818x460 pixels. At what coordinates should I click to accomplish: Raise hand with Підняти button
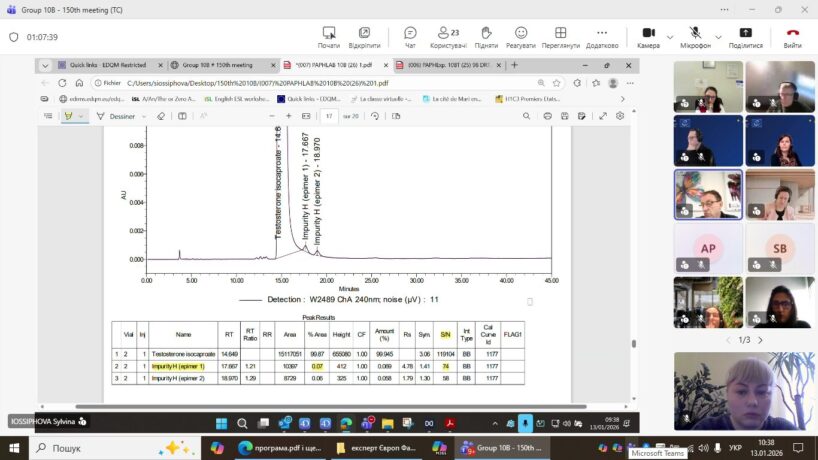pyautogui.click(x=486, y=37)
